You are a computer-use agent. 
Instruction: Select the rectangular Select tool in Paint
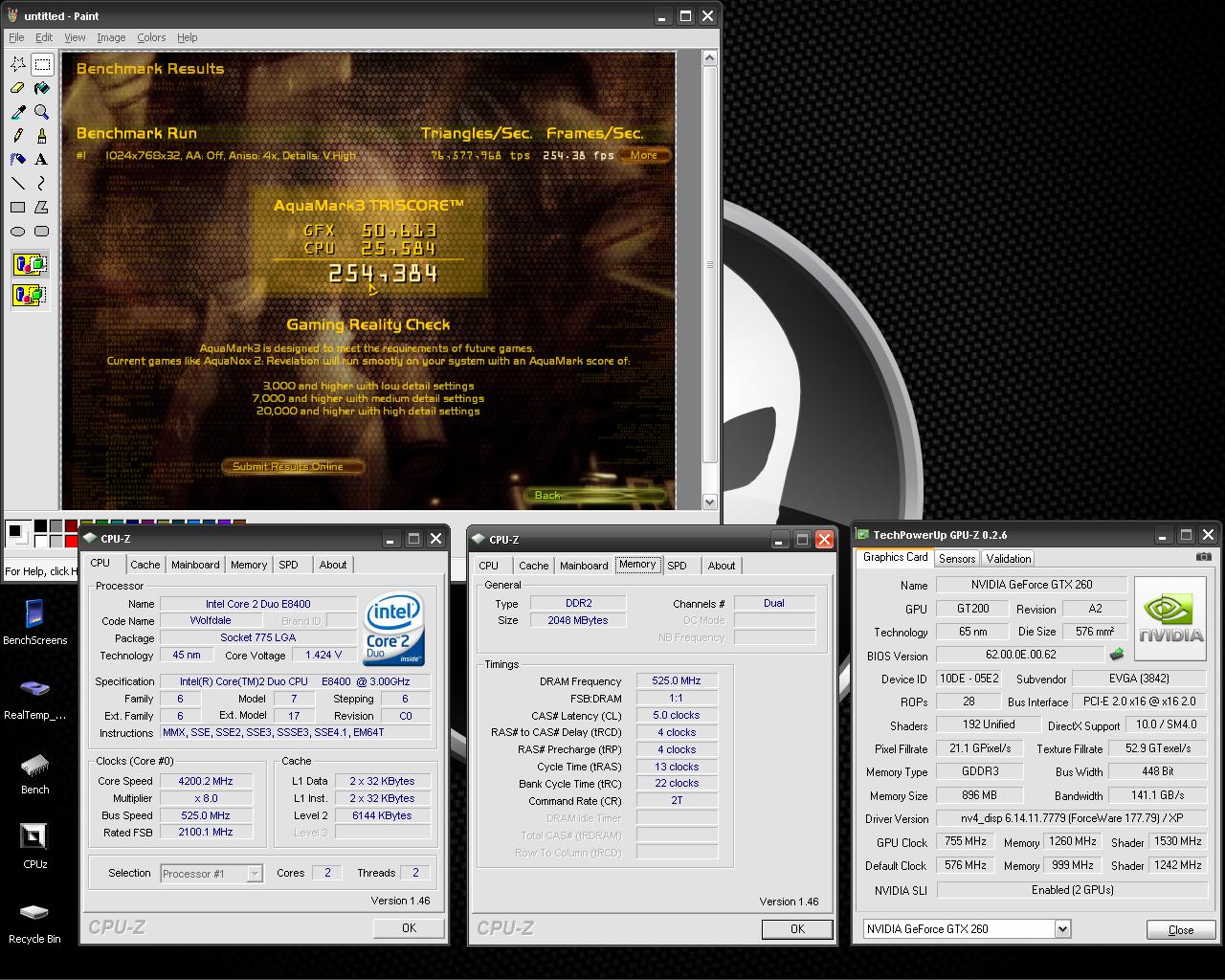coord(42,64)
